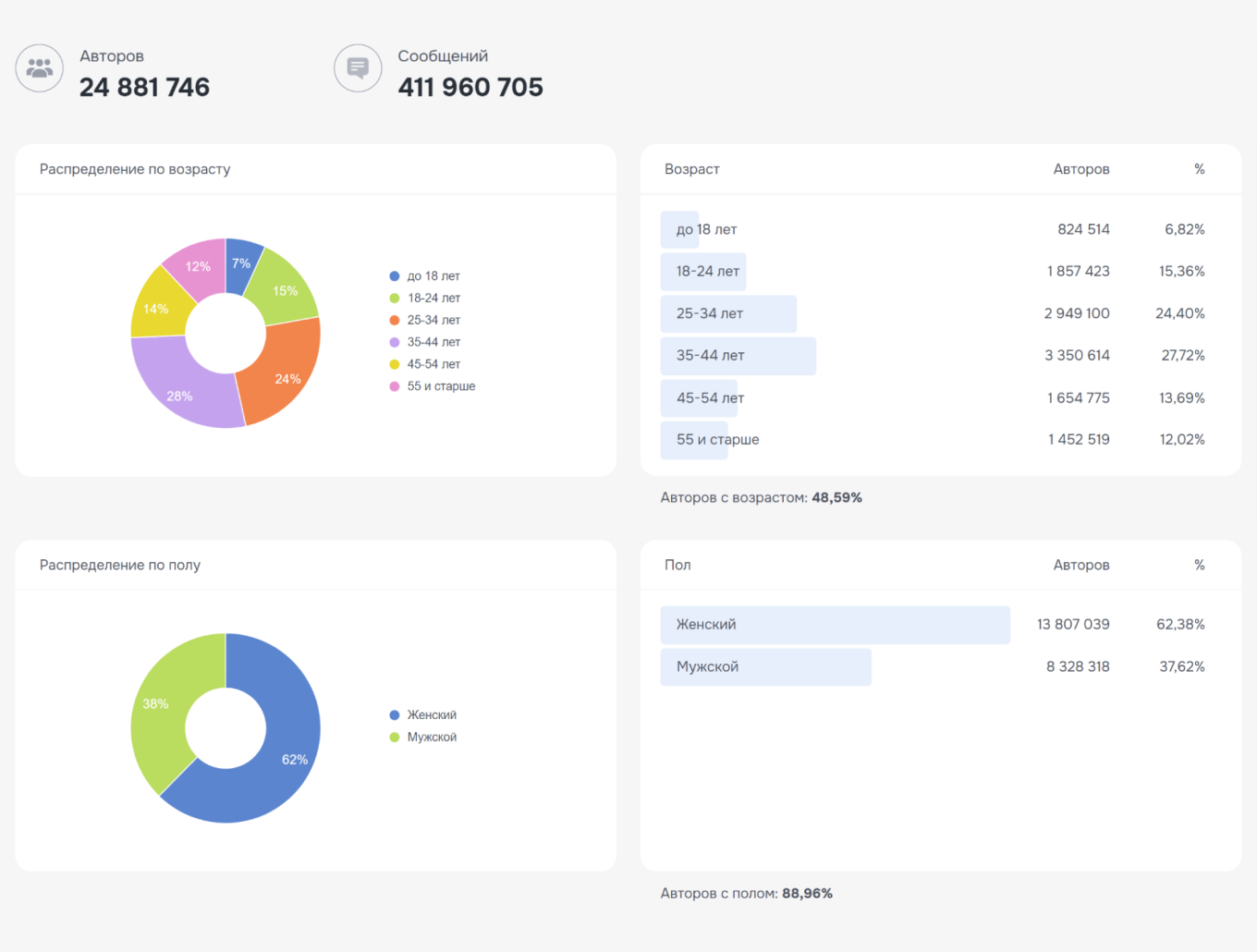Click percentage value 62,38%
The image size is (1257, 952).
[1180, 625]
